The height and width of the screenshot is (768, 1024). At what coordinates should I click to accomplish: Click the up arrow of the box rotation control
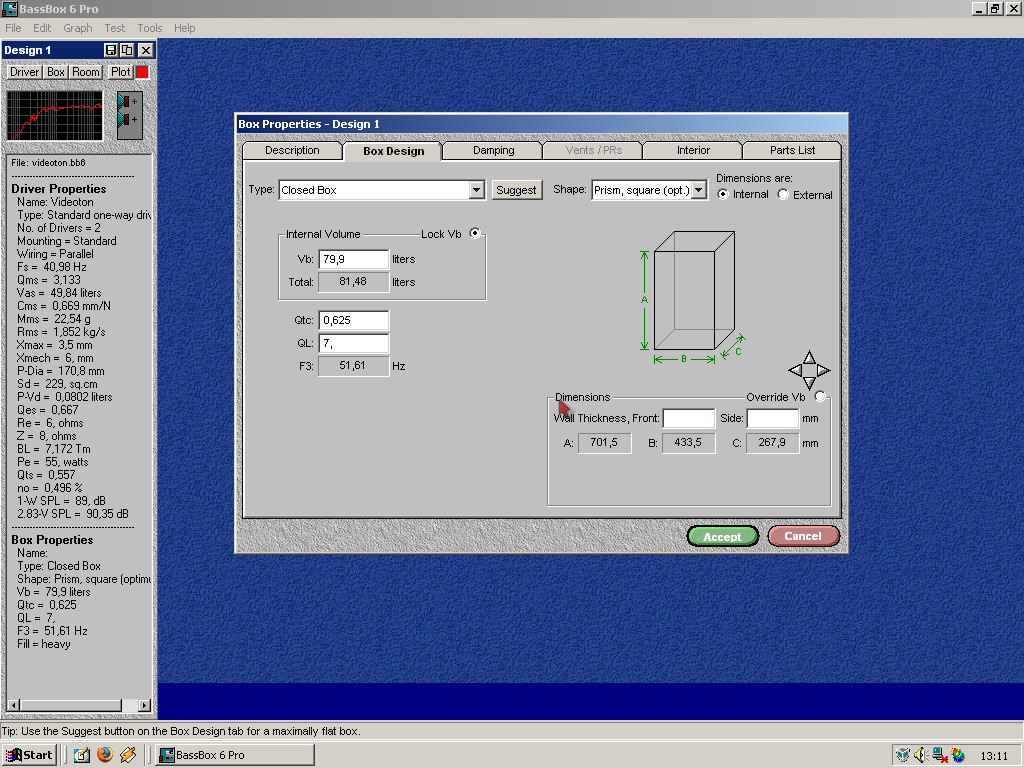point(809,357)
